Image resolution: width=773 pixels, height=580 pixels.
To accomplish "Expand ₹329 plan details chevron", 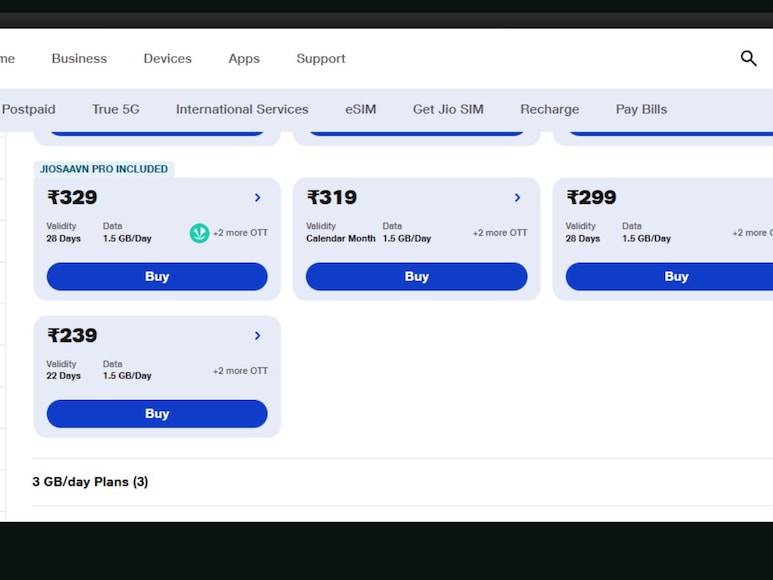I will click(257, 198).
